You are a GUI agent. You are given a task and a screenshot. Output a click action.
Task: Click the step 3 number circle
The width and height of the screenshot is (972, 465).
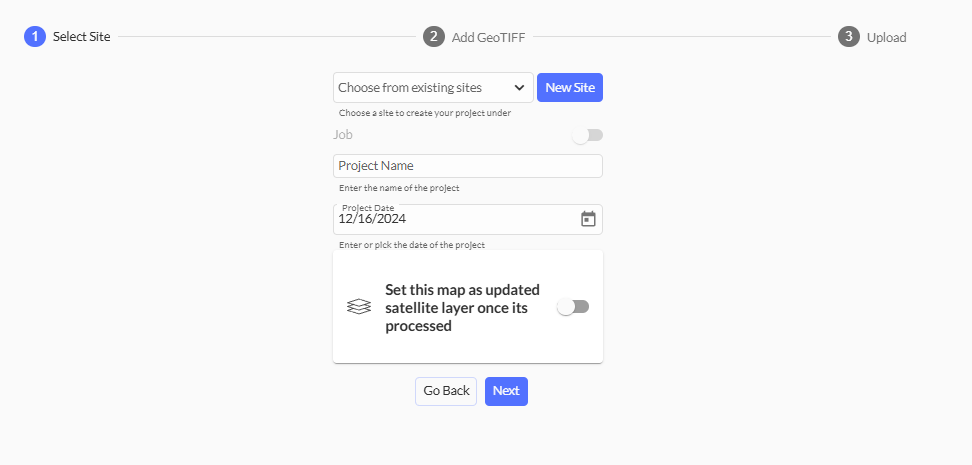(x=848, y=37)
